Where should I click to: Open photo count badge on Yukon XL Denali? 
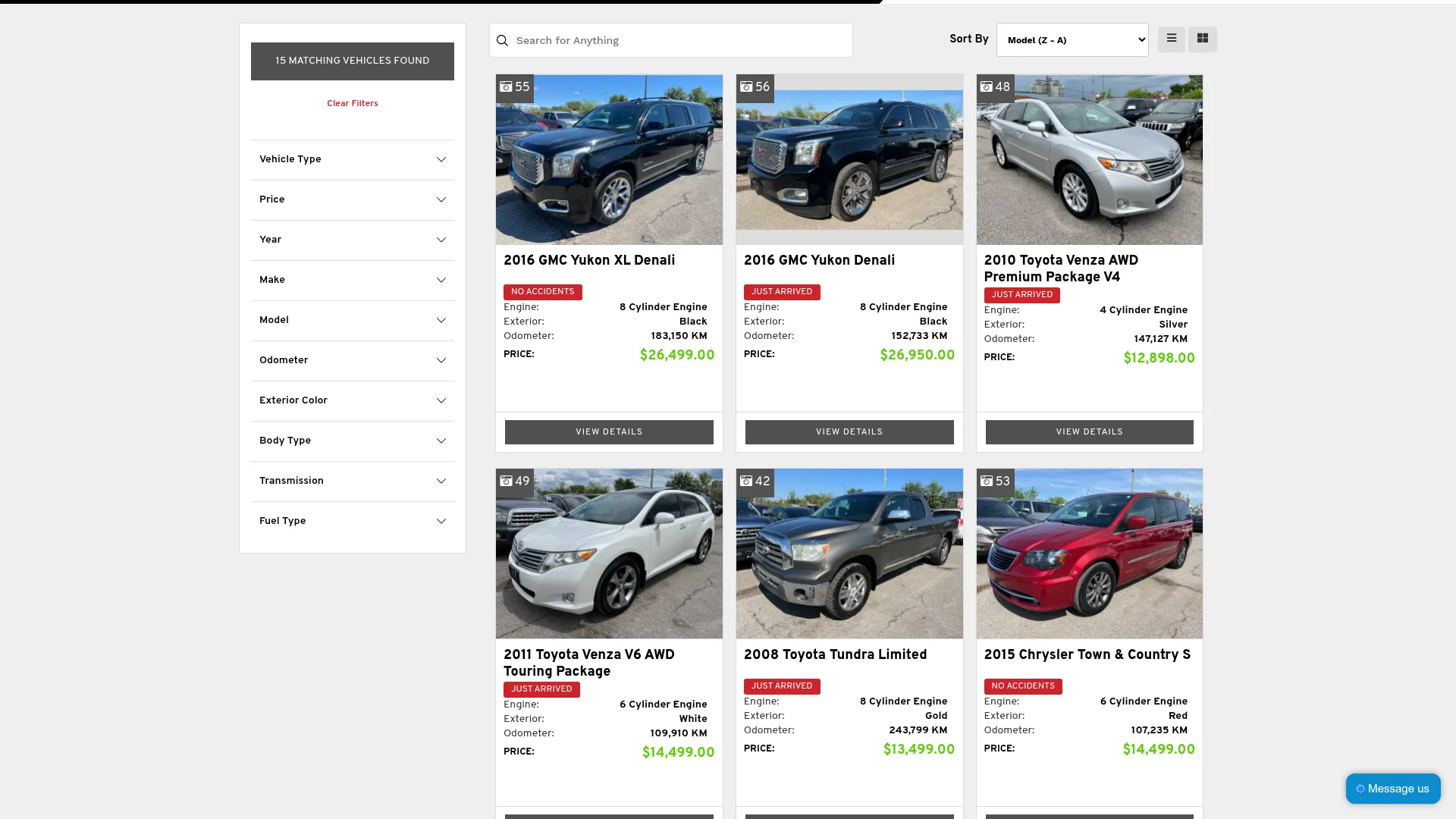click(x=515, y=87)
